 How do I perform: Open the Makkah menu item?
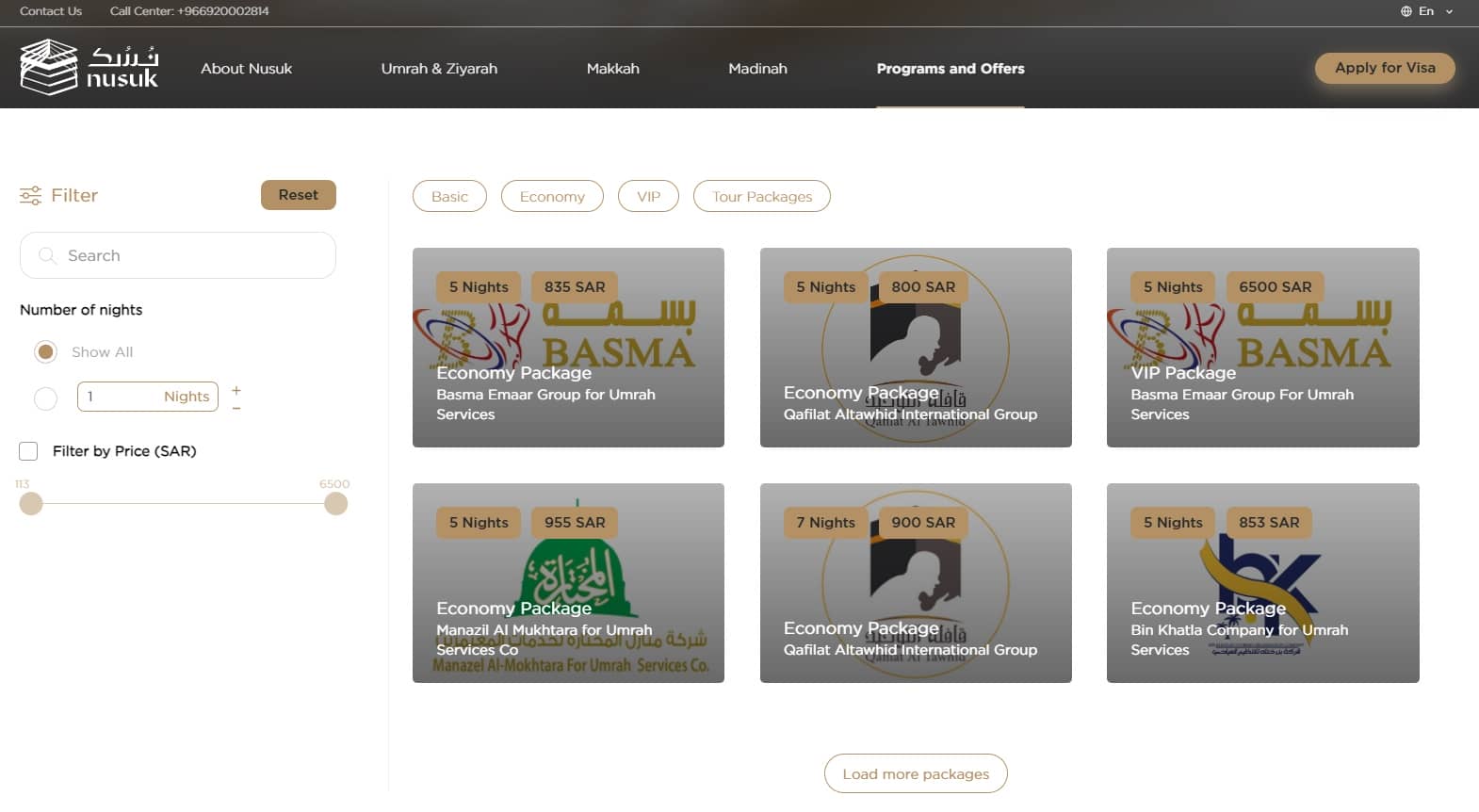(612, 69)
